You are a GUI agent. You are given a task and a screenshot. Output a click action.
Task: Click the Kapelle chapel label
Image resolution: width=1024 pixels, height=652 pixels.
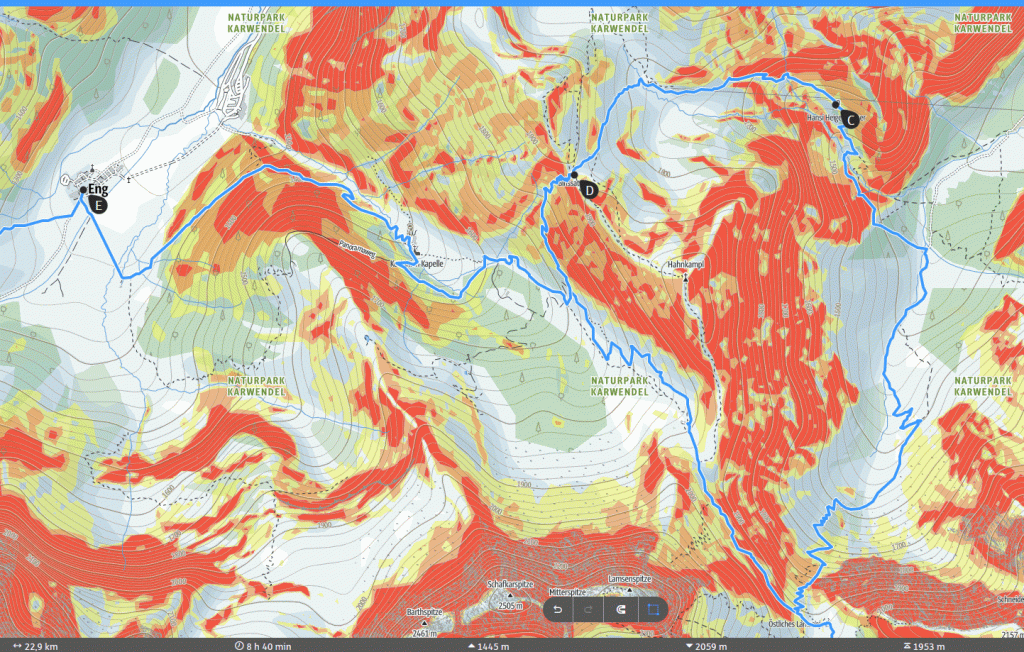coord(431,265)
